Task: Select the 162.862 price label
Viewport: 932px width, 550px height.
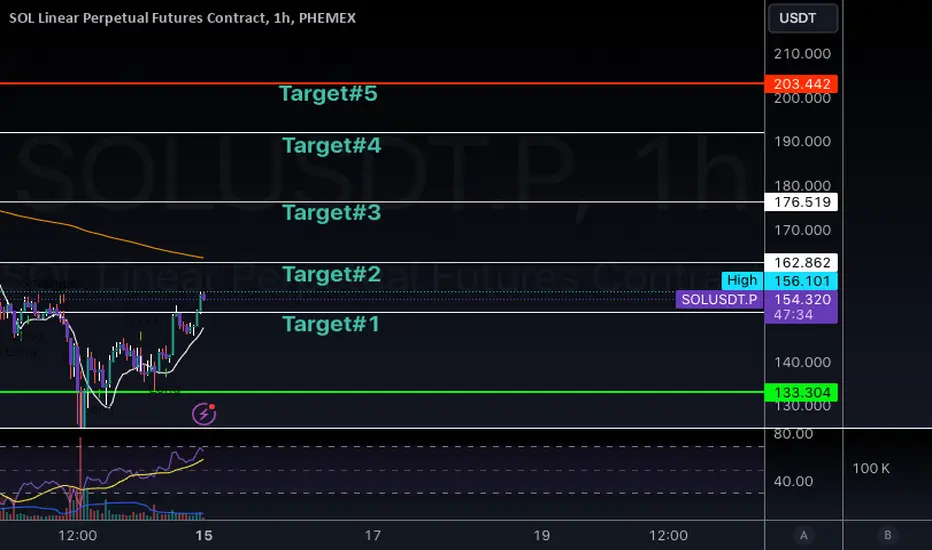Action: (x=801, y=262)
